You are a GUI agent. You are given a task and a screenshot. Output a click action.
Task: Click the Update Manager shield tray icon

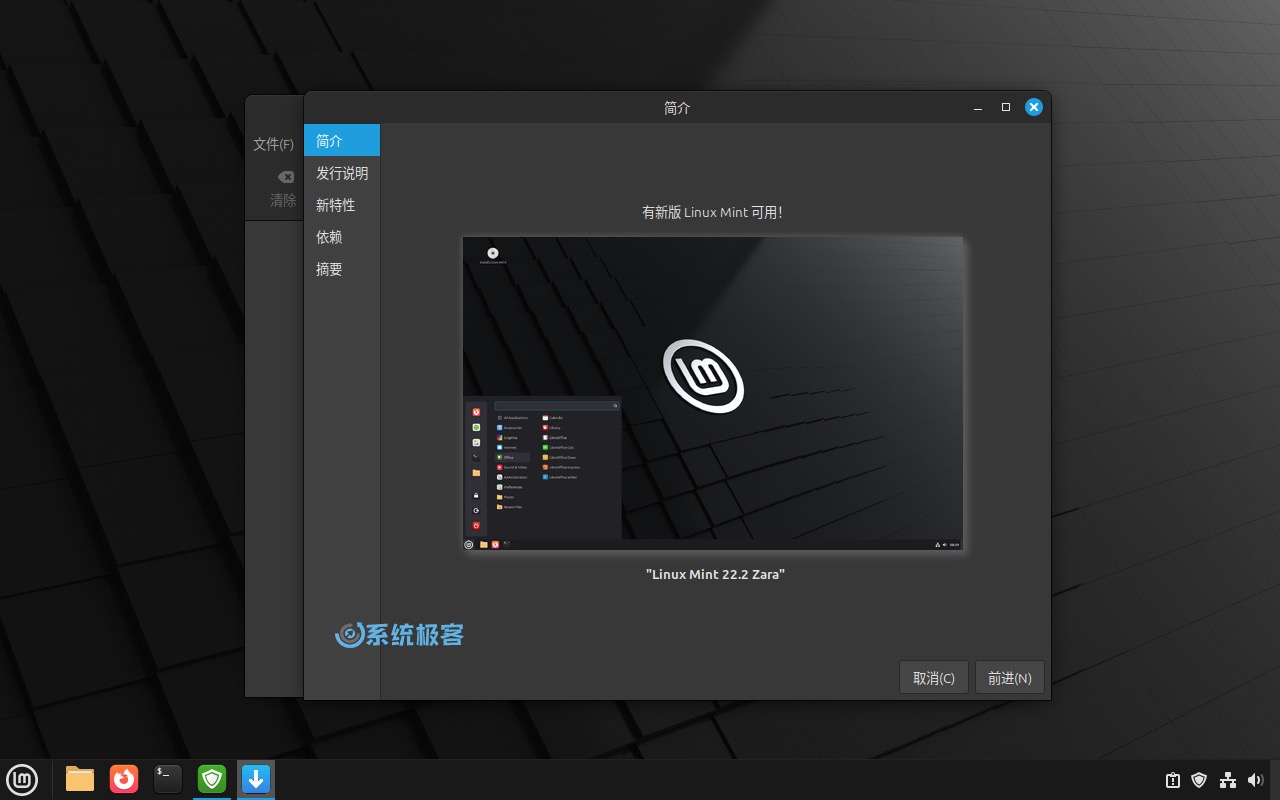point(1199,780)
